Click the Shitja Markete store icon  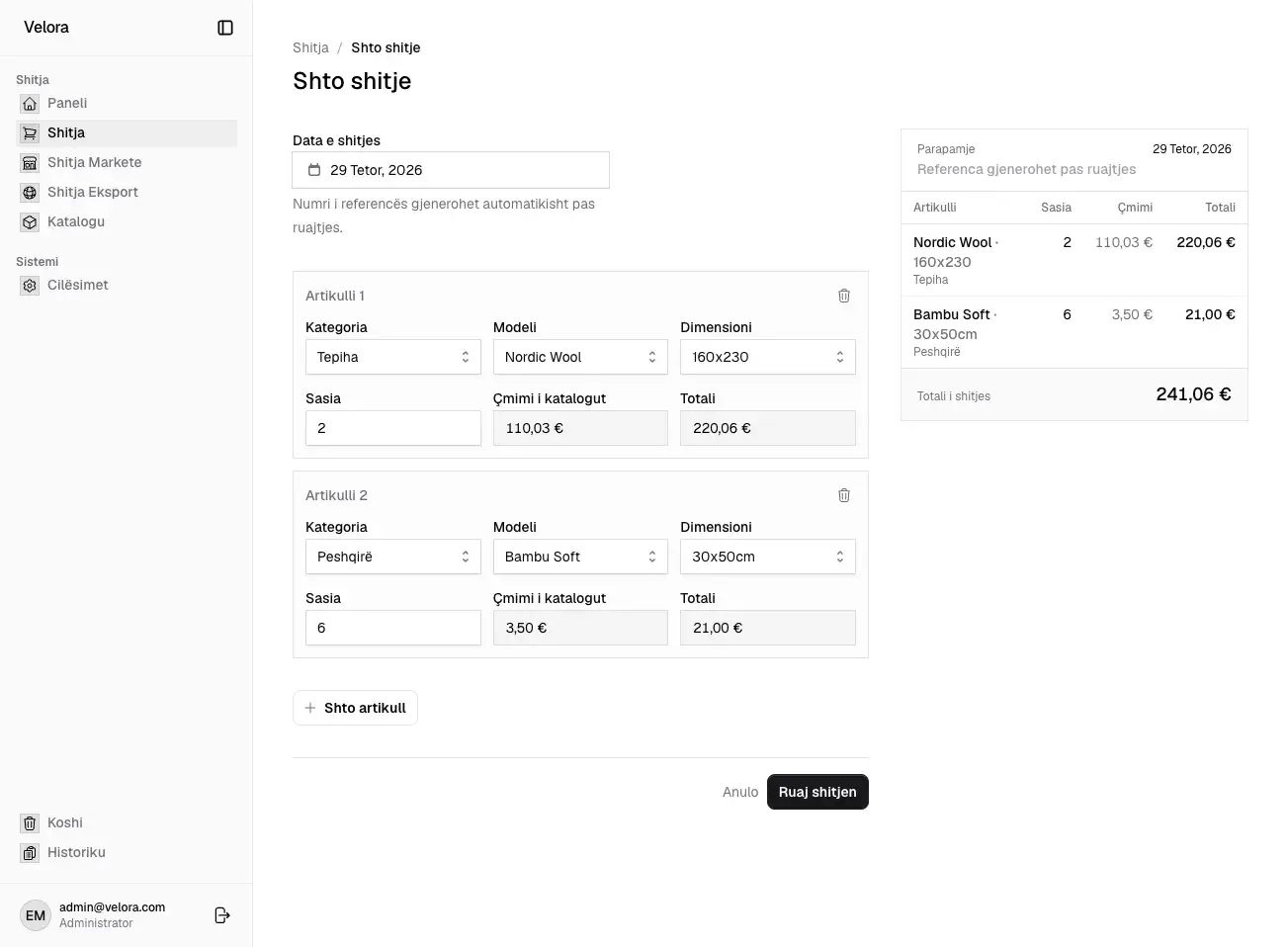(x=30, y=162)
